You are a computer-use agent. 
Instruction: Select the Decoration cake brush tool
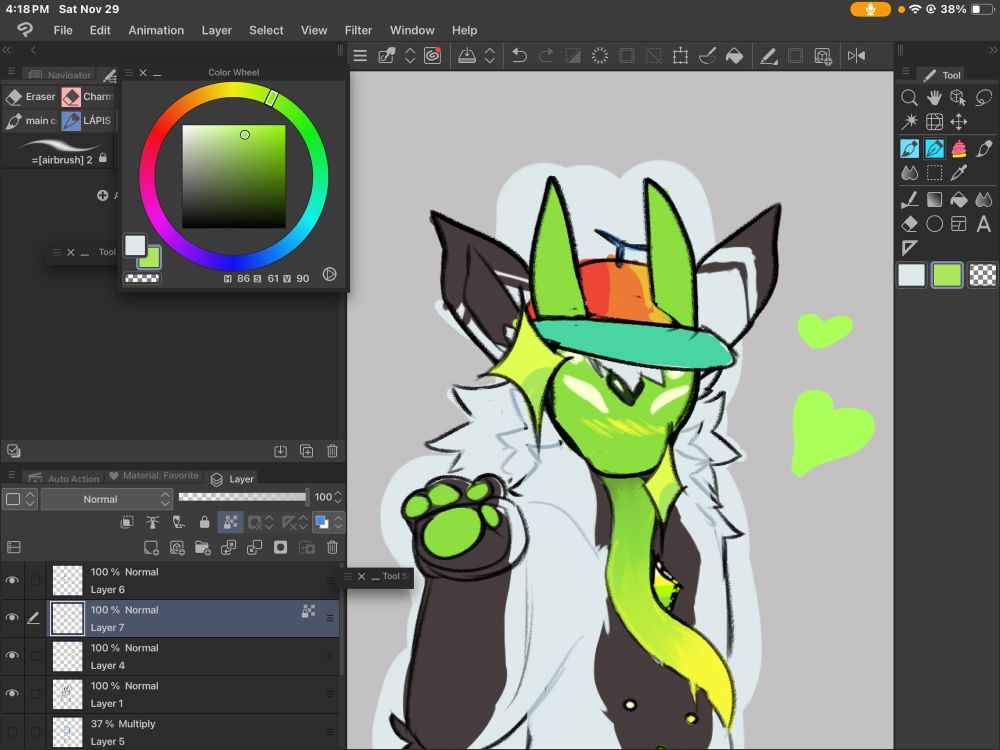pyautogui.click(x=959, y=149)
